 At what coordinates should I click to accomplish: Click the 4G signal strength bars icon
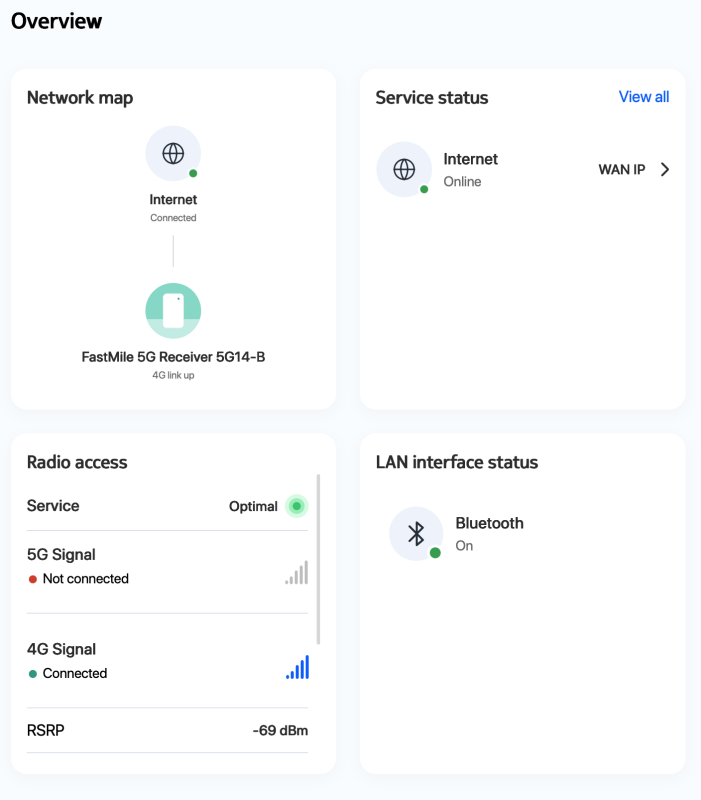click(297, 667)
